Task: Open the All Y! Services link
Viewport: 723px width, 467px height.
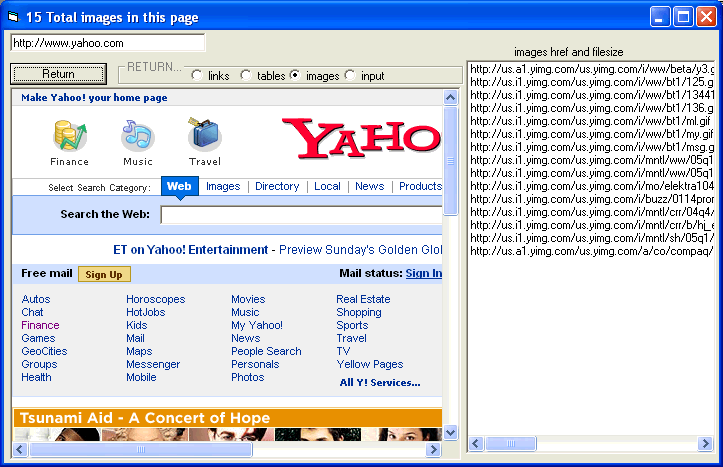Action: coord(379,382)
